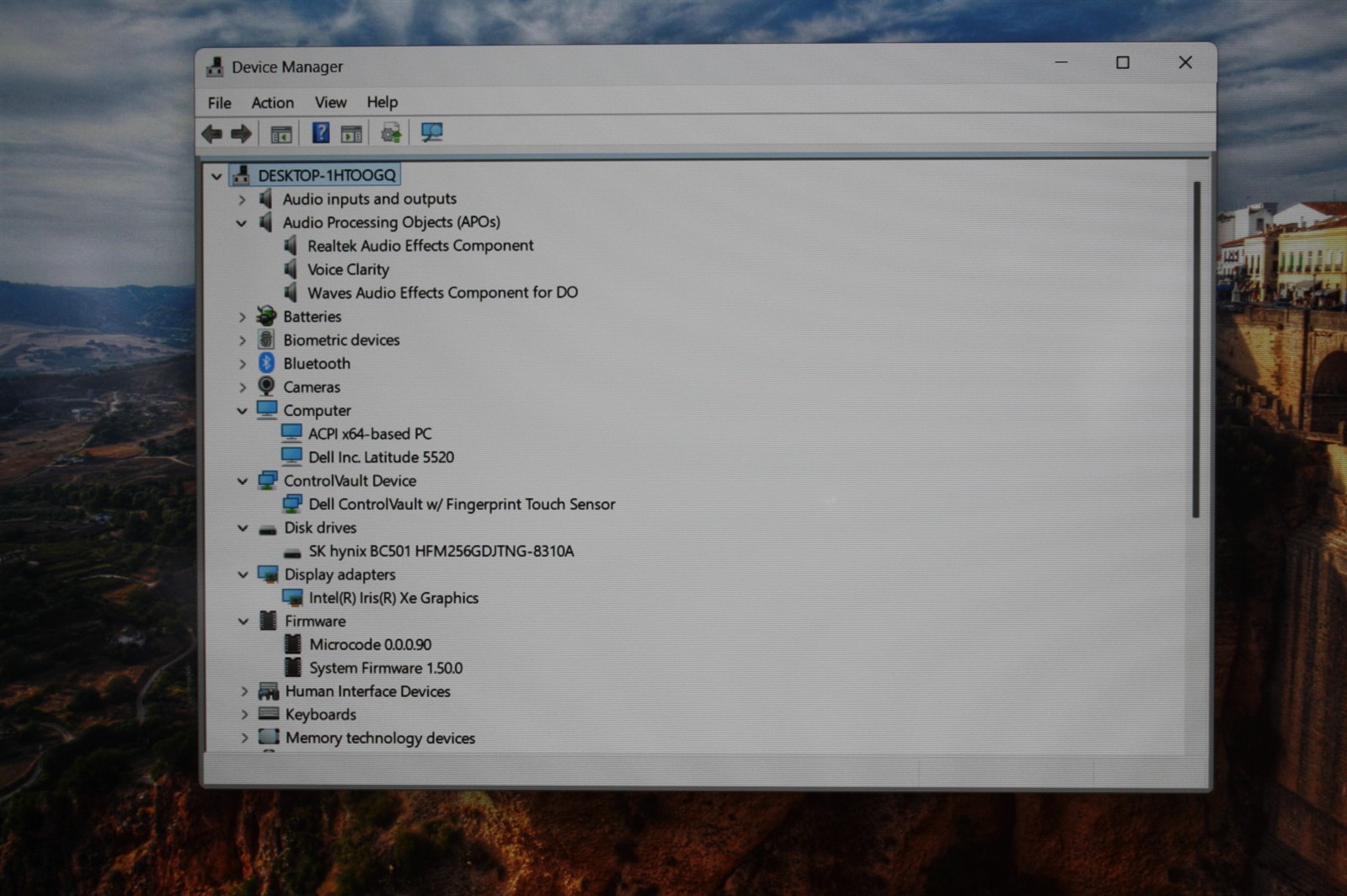The height and width of the screenshot is (896, 1347).
Task: Expand the Keyboards category
Action: pyautogui.click(x=244, y=714)
